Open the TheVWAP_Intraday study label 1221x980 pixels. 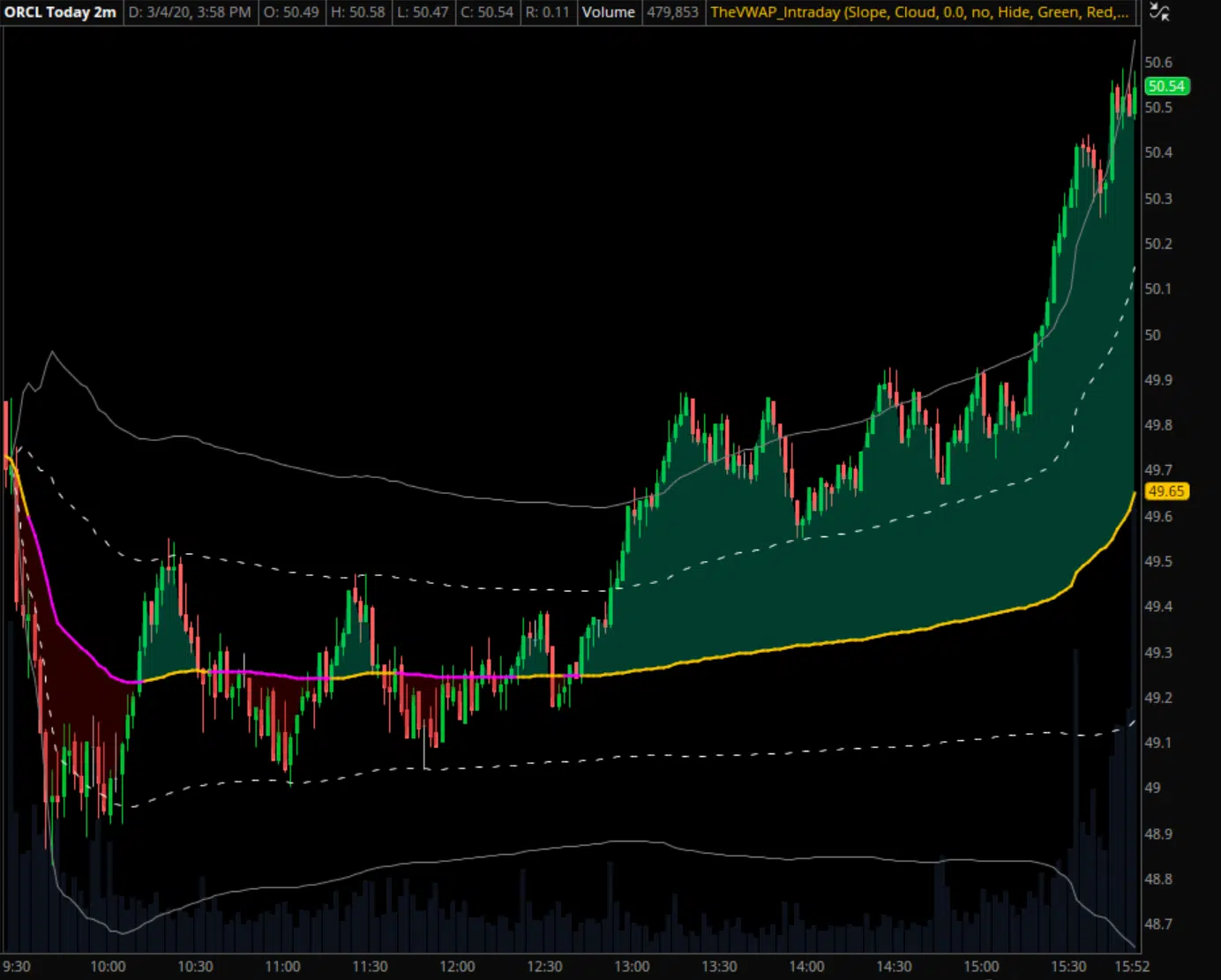919,12
